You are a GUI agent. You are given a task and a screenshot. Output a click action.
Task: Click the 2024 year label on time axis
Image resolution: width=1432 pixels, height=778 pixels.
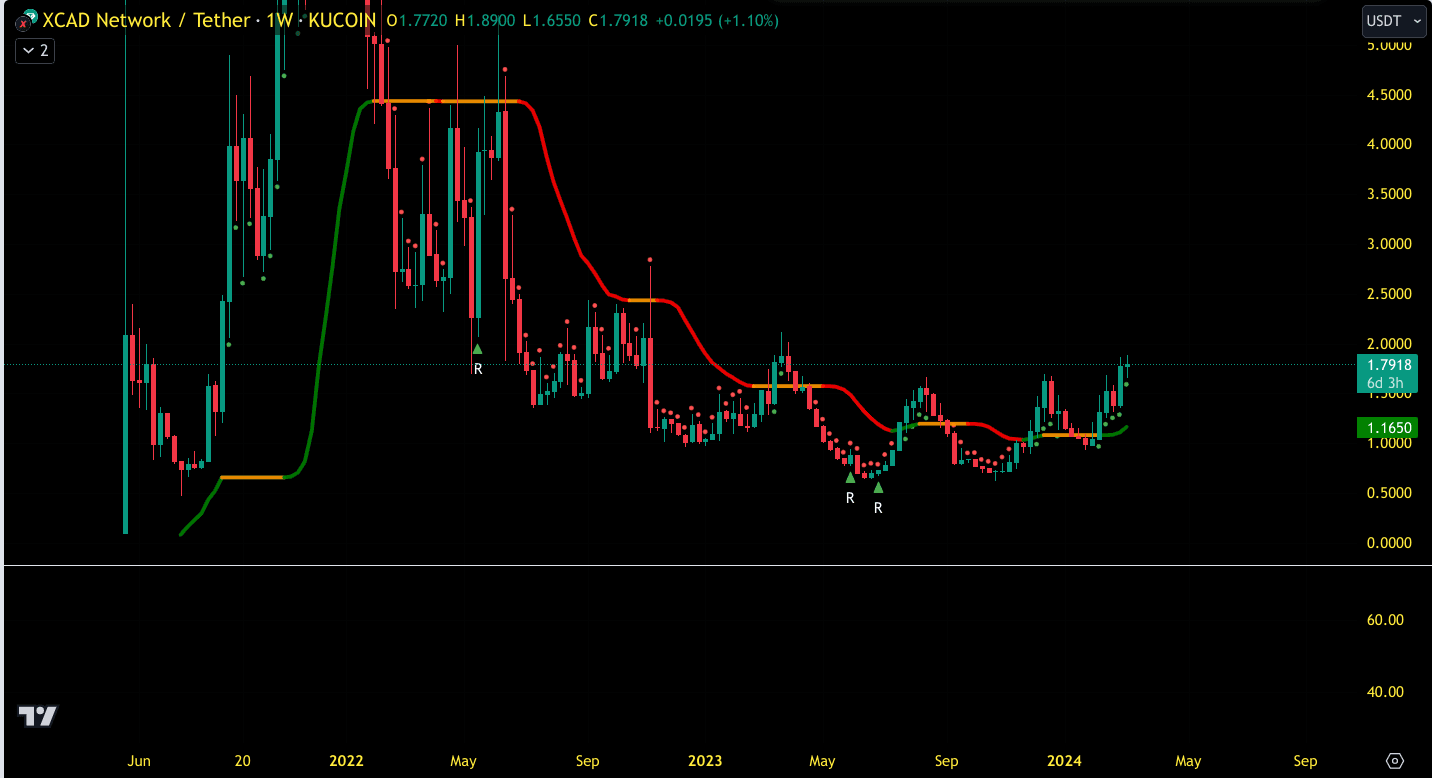point(1064,761)
